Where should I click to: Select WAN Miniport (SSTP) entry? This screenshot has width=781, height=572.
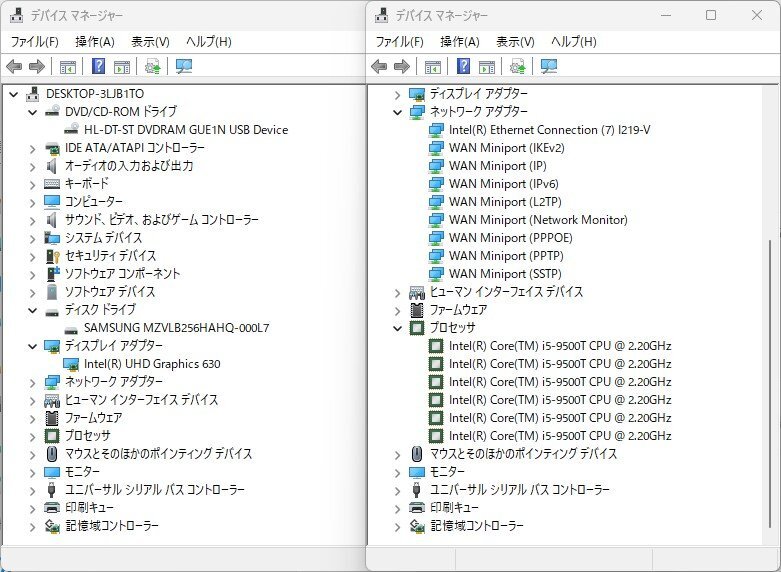tap(505, 274)
